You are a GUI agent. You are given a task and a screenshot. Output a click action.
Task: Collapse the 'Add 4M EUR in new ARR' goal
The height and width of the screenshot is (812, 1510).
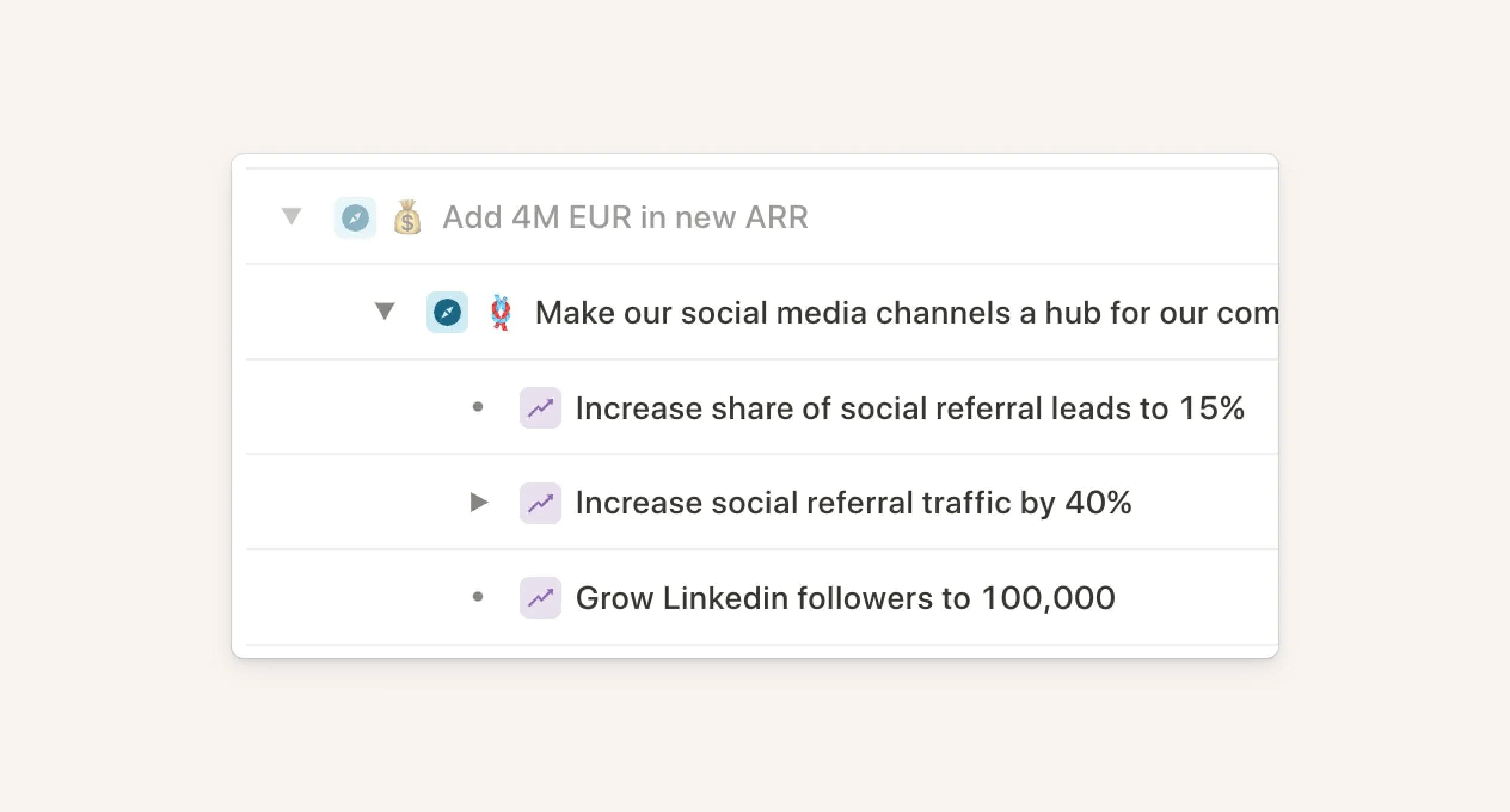point(291,216)
